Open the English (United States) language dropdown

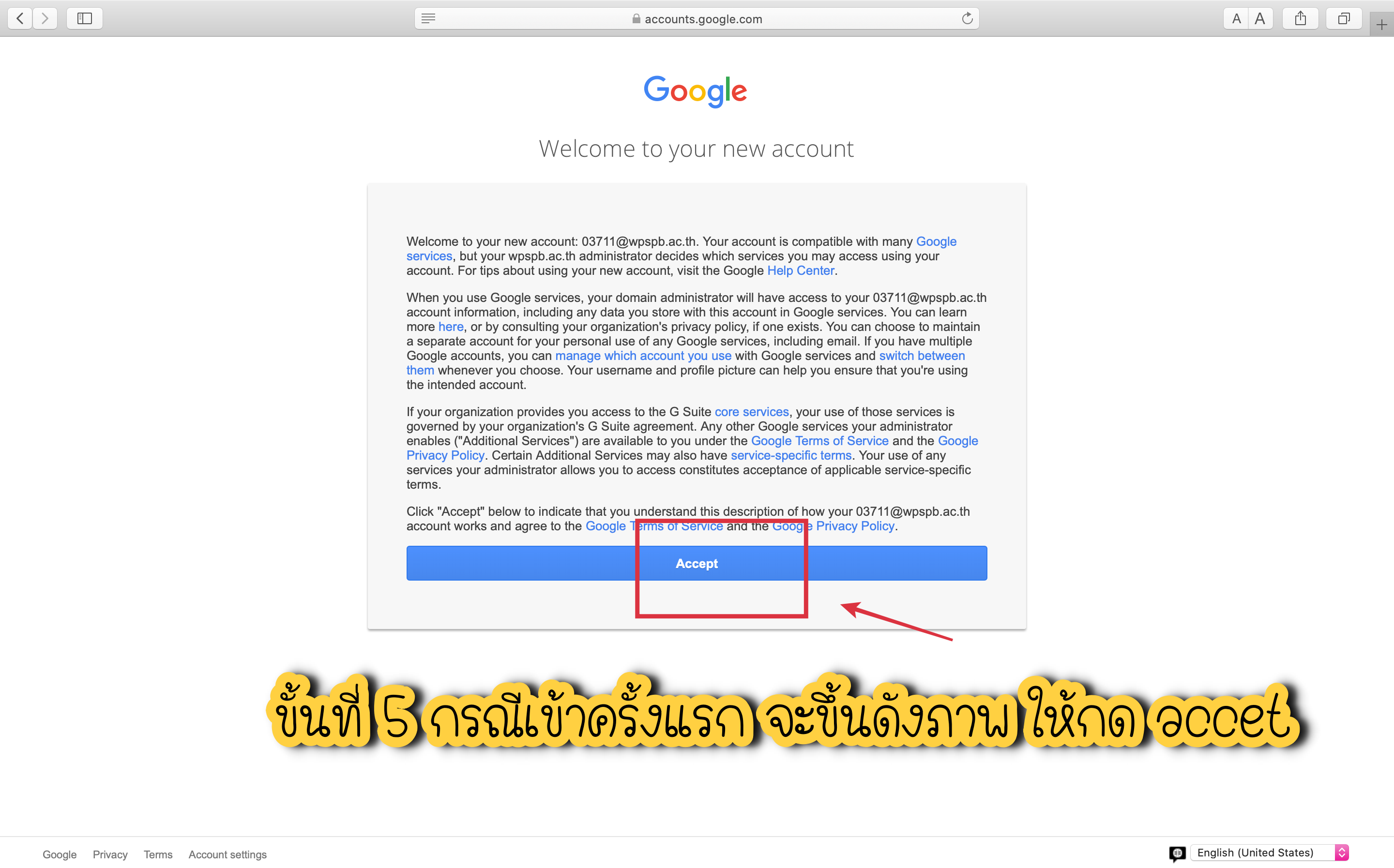tap(1270, 853)
